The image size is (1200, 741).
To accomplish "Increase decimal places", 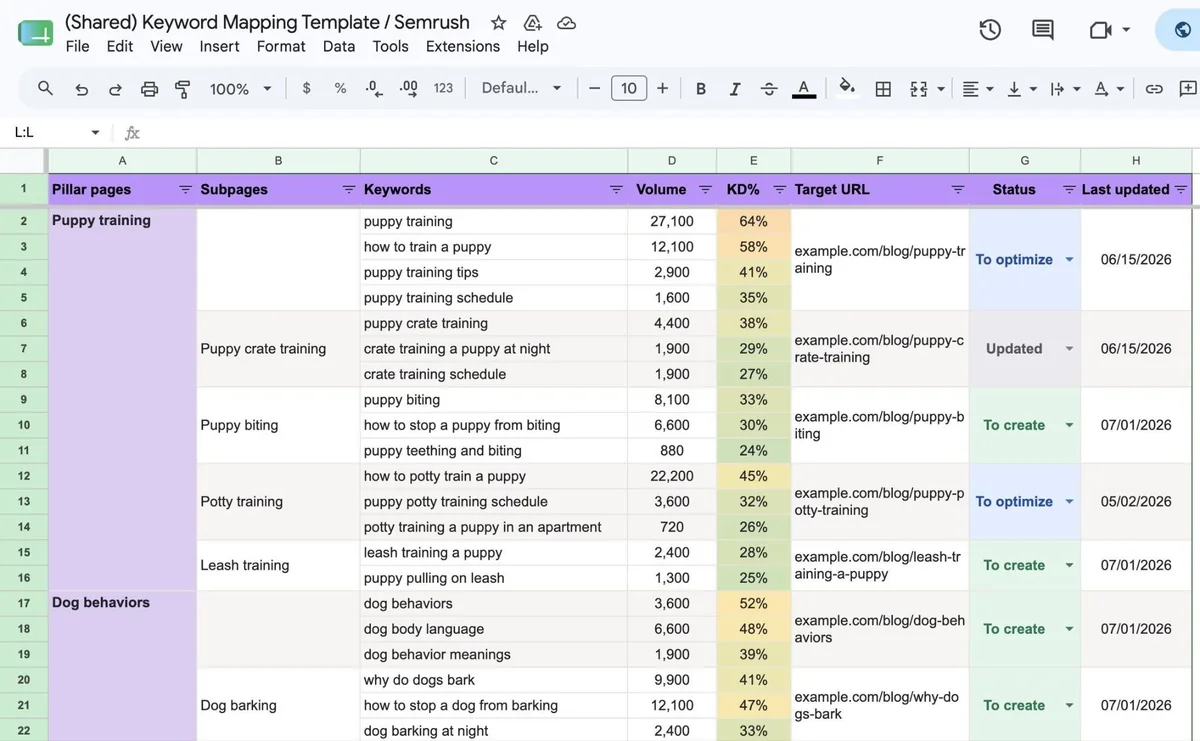I will tap(408, 88).
